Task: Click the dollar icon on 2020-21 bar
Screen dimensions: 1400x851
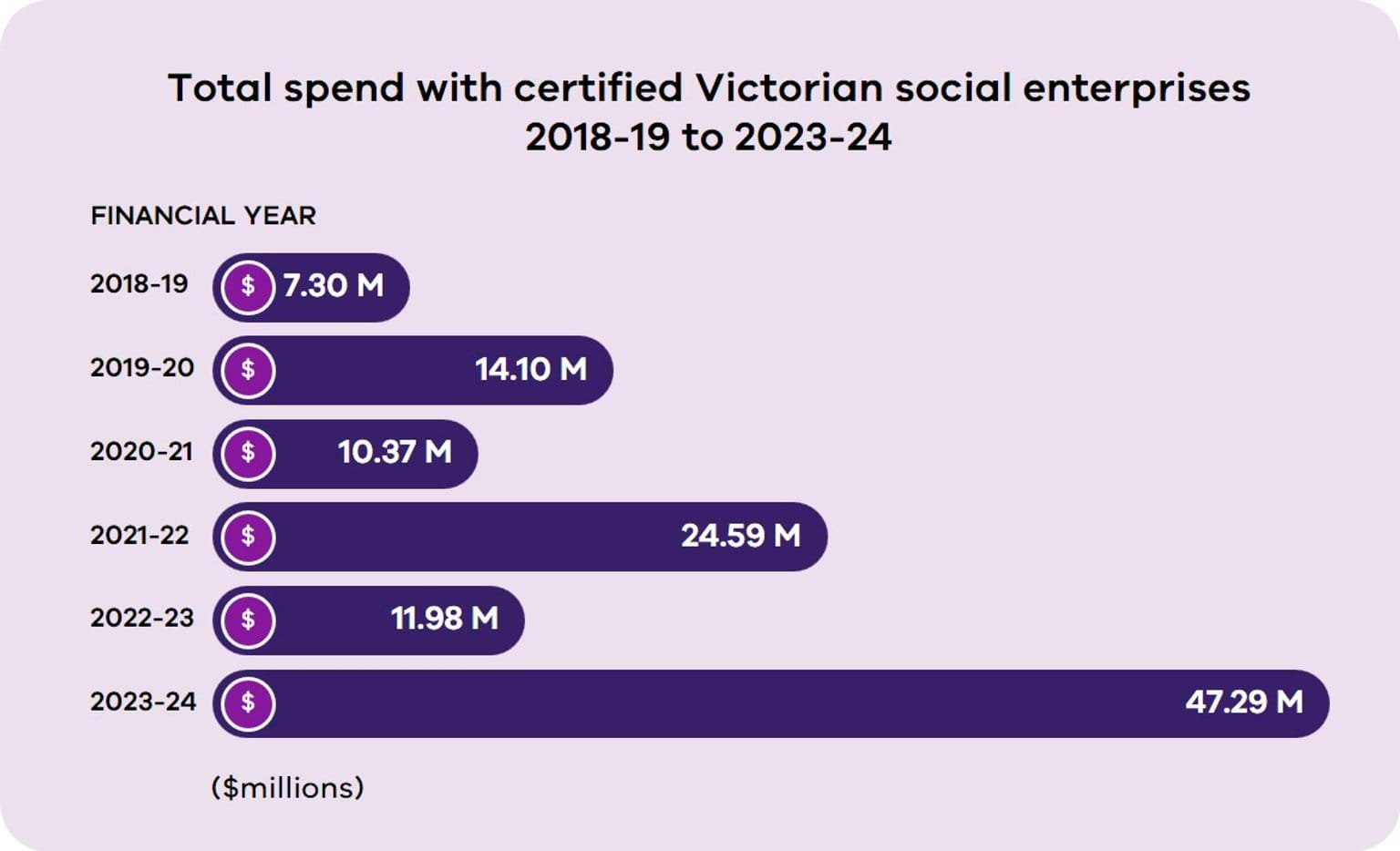Action: (248, 454)
